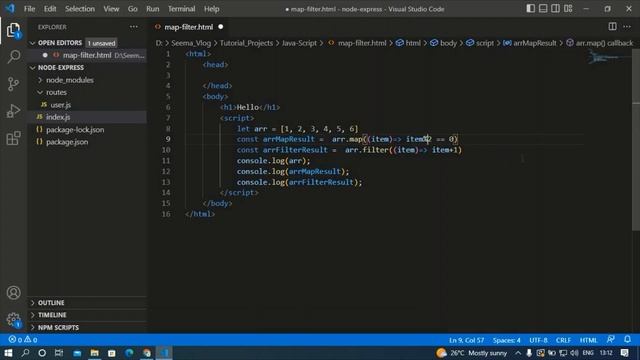Open the Run menu
640x360 pixels.
point(153,9)
